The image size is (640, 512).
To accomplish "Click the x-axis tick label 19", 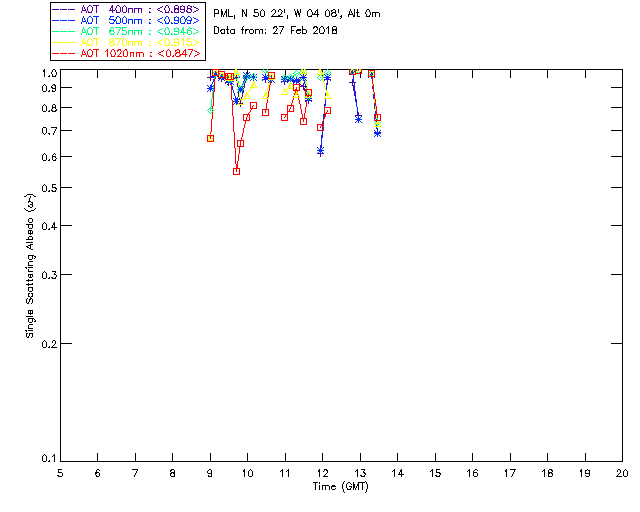I will click(x=585, y=473).
